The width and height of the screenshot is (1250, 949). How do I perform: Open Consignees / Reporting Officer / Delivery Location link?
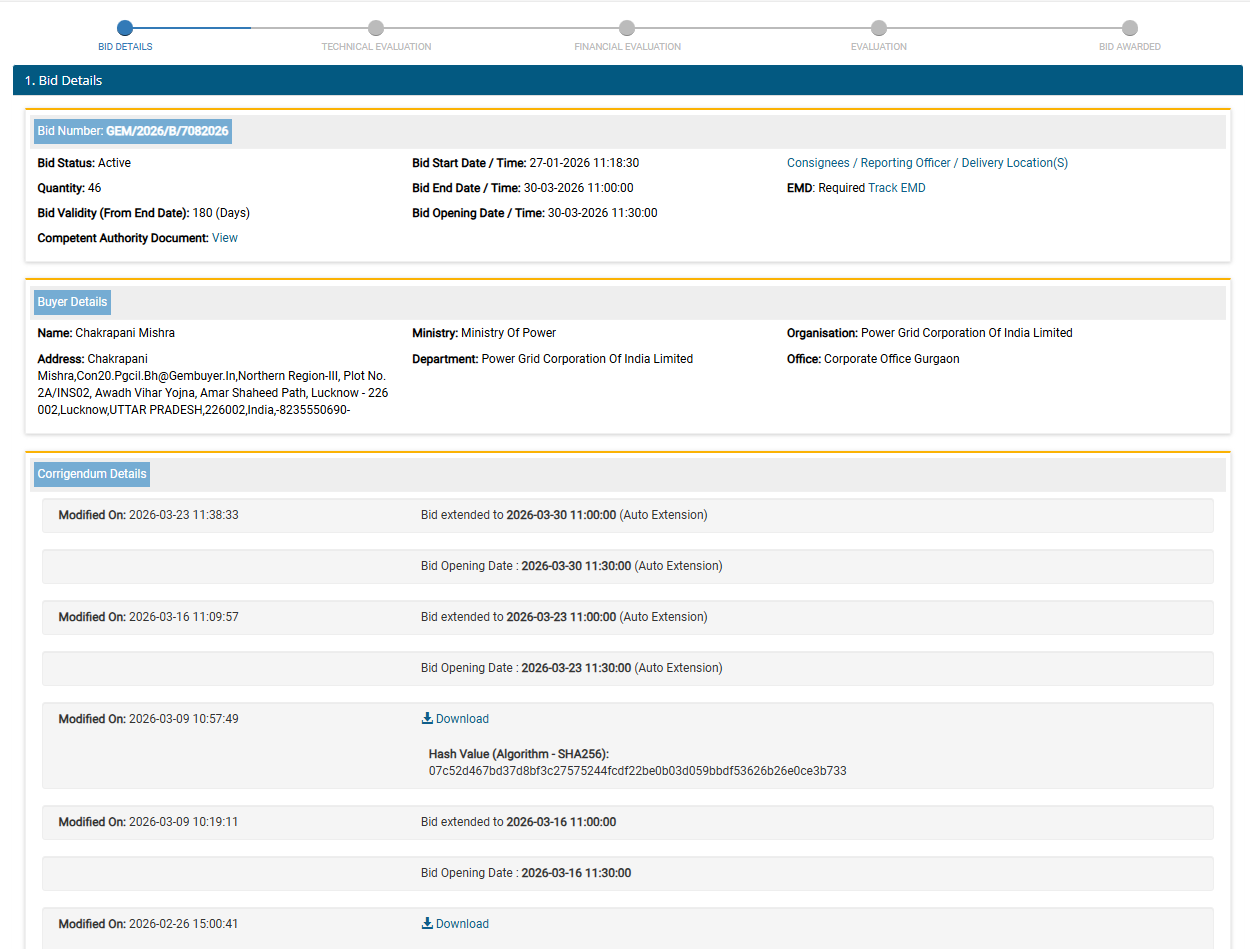(x=927, y=163)
